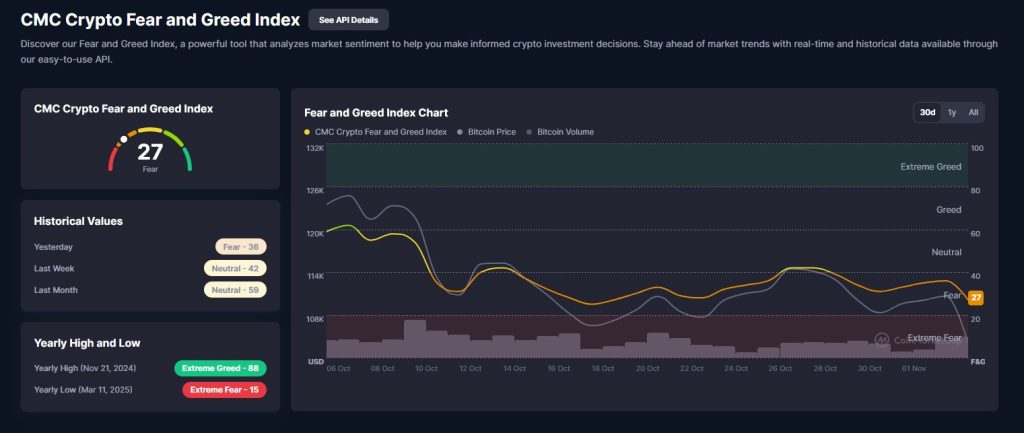This screenshot has width=1024, height=433.
Task: Click the 06 Oct date on the x-axis
Action: pos(339,369)
